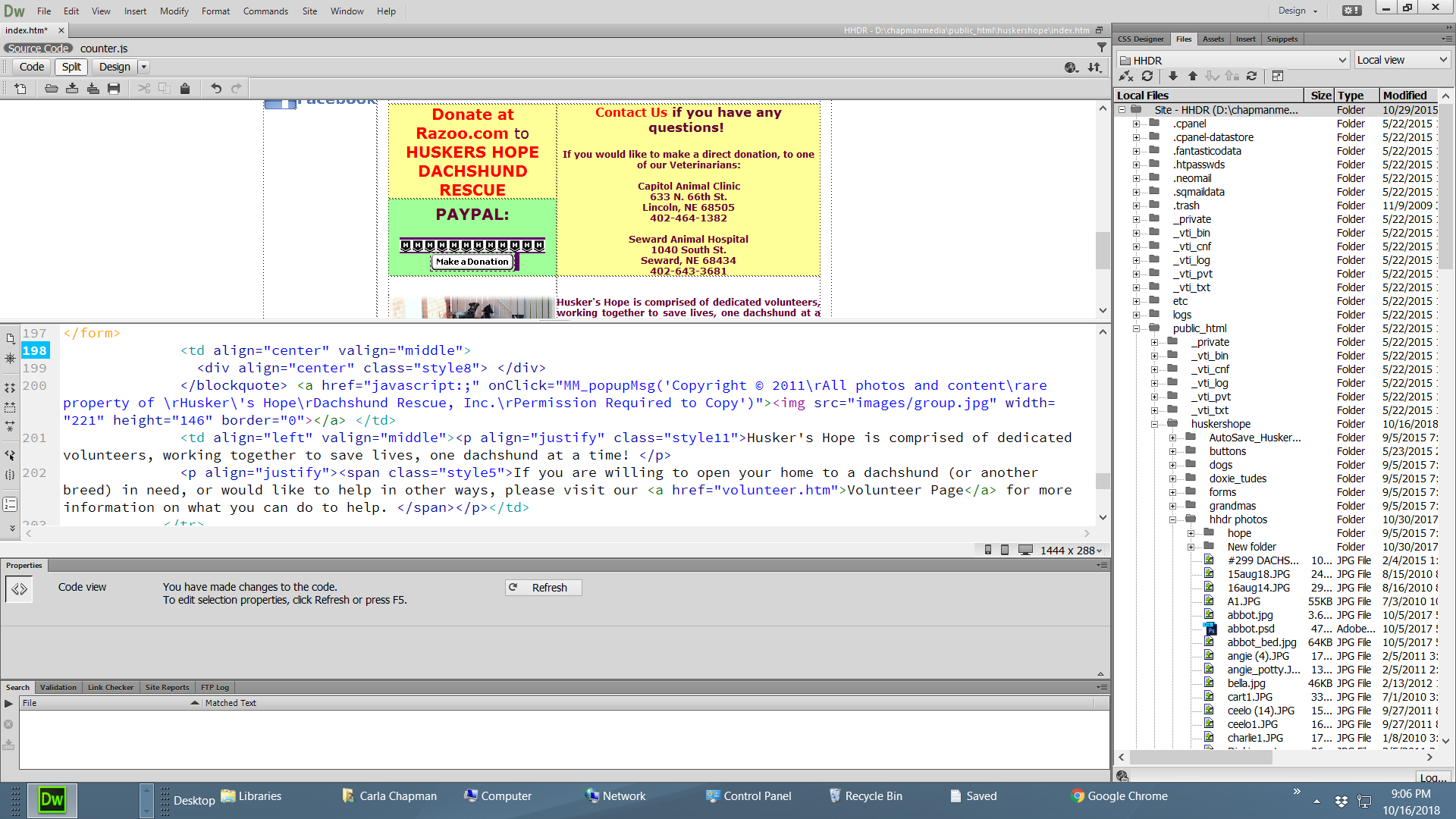
Task: Click the Preview in browser globe icon
Action: click(x=1072, y=67)
